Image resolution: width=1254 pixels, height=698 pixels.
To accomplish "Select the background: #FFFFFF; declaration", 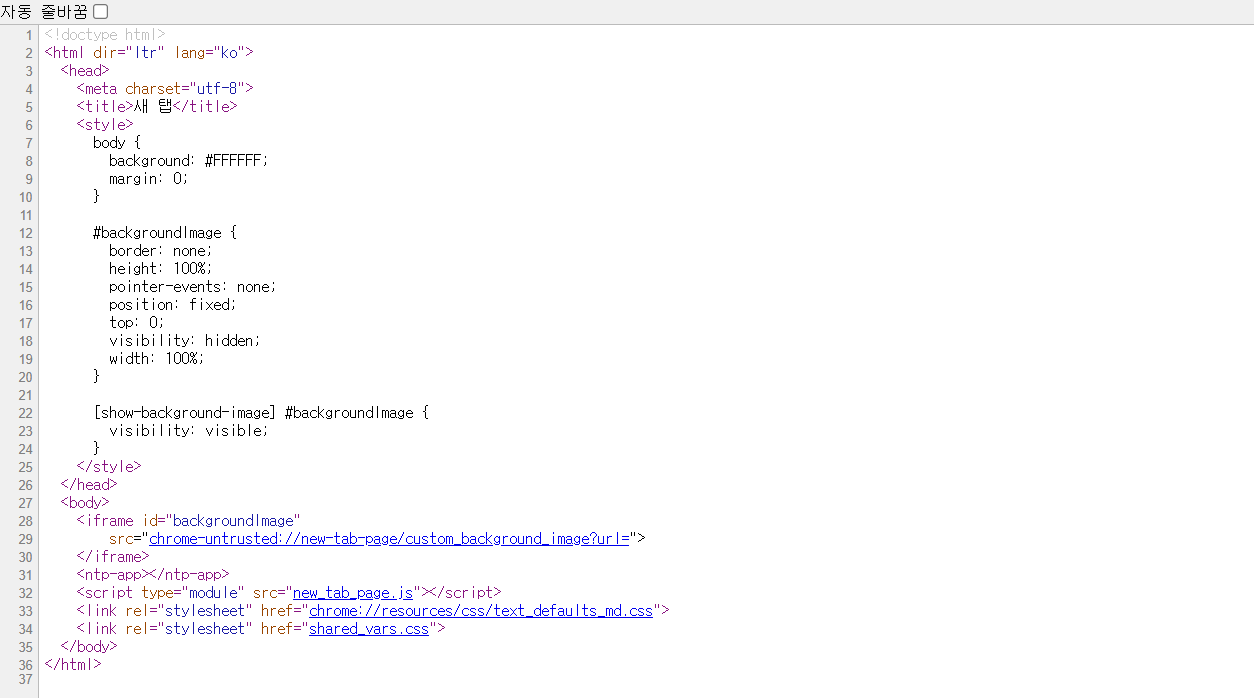I will 189,160.
